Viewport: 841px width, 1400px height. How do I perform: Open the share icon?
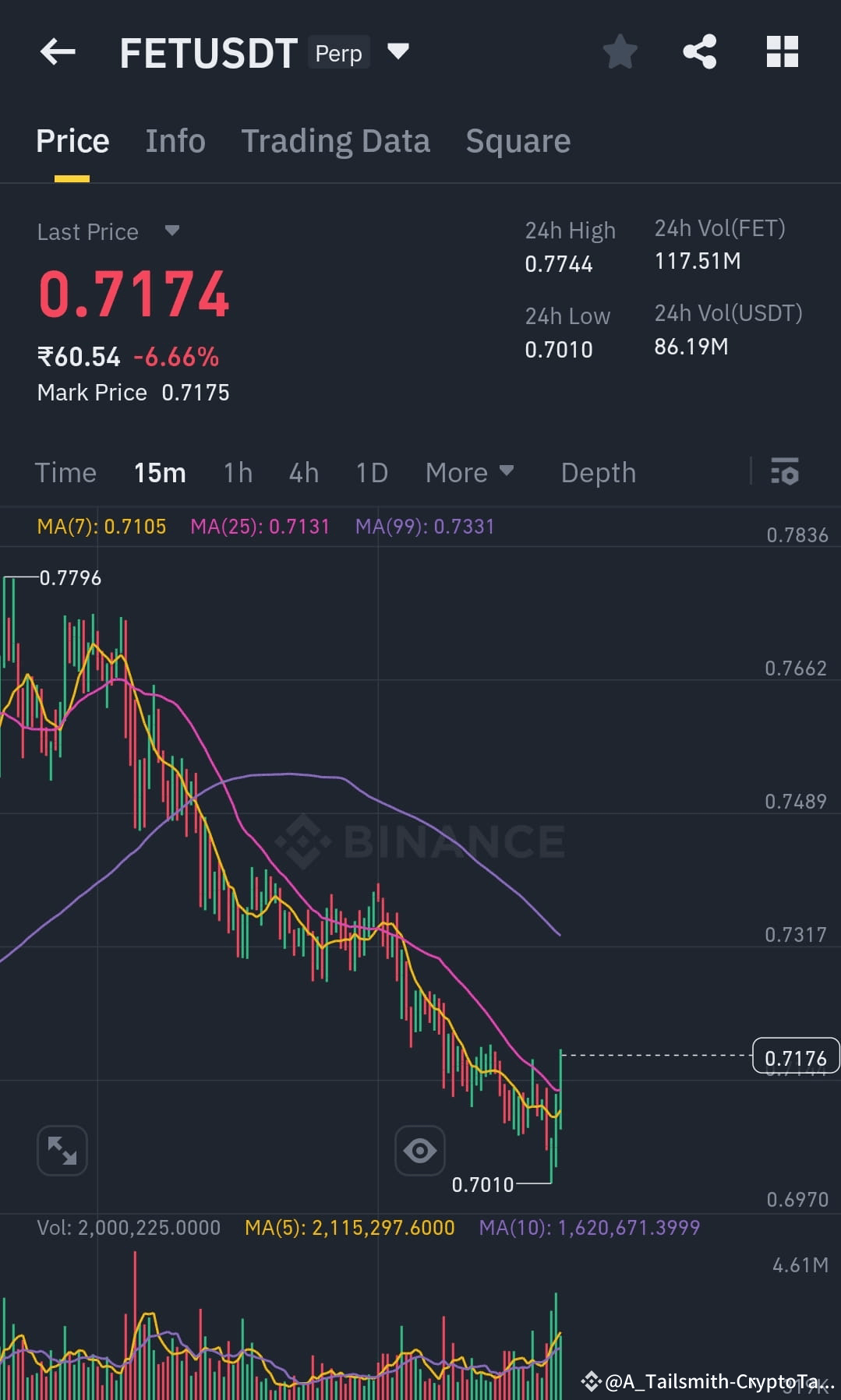(700, 51)
